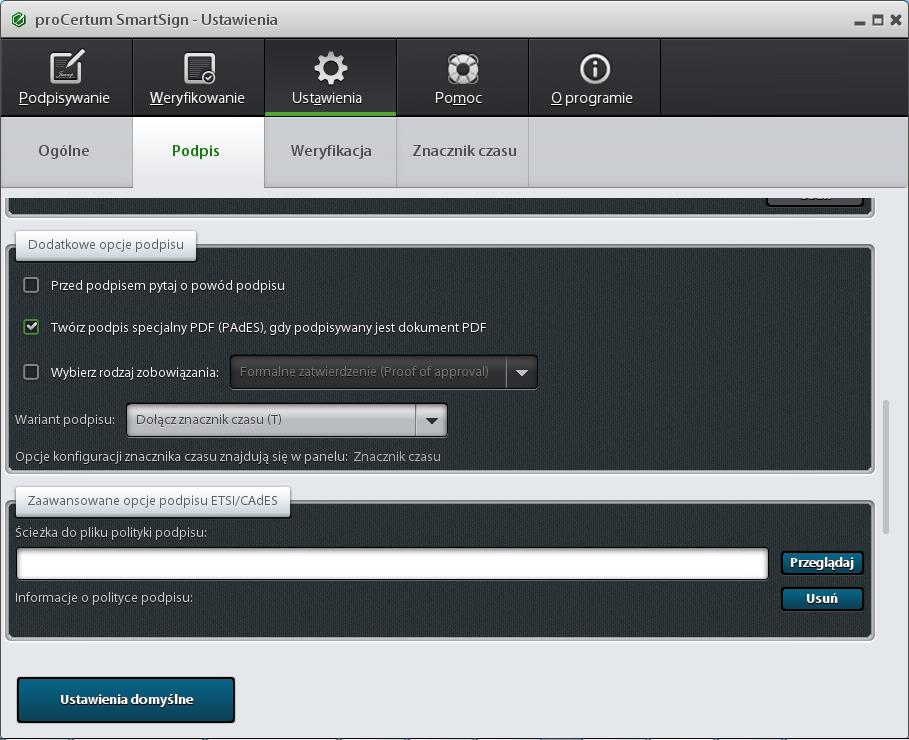Tick the Wybierz rodzaj zobowiązania checkbox
The width and height of the screenshot is (909, 740).
click(31, 372)
